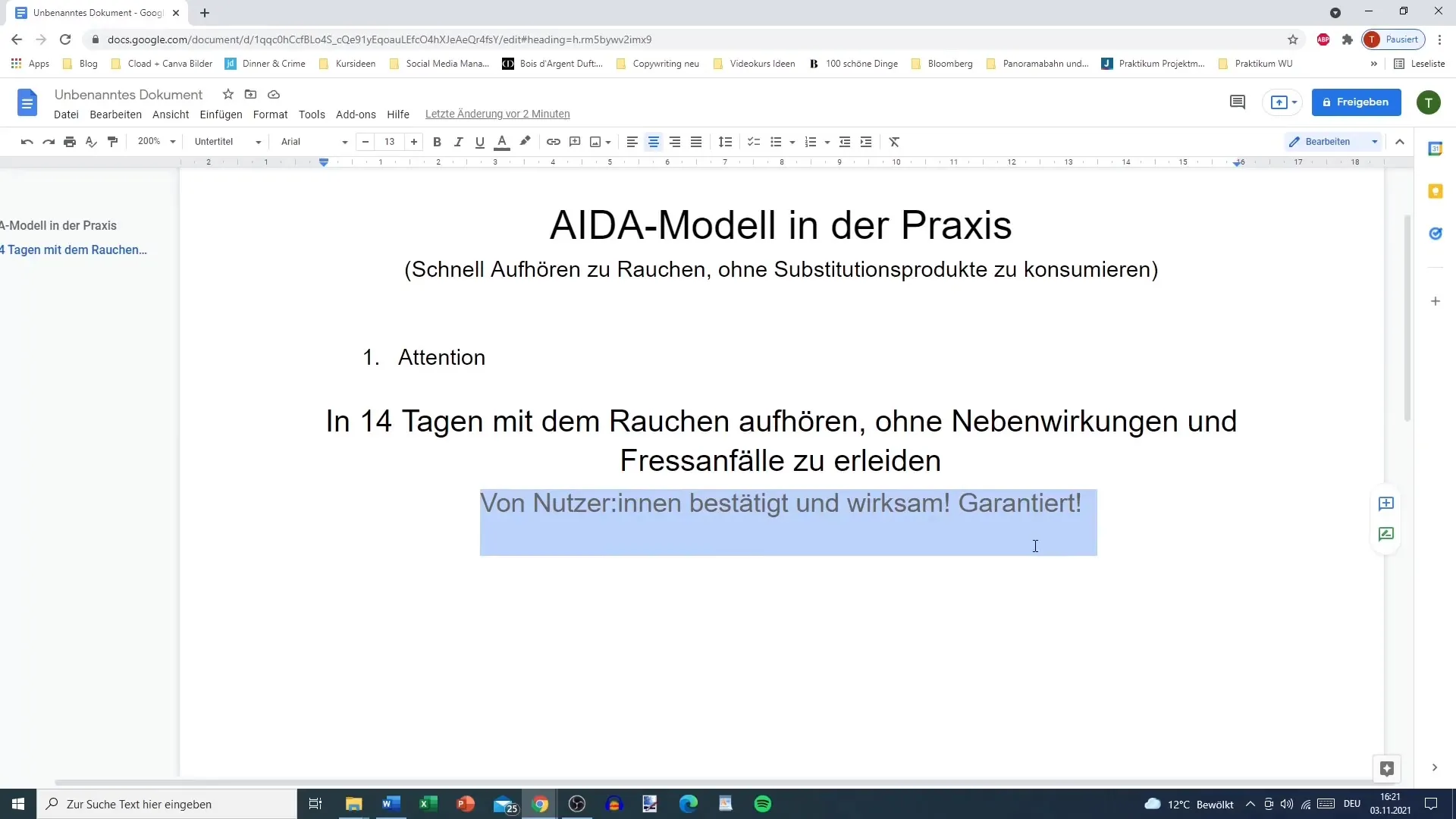The height and width of the screenshot is (819, 1456).
Task: Jump to 14 Tagen outline heading
Action: (74, 250)
